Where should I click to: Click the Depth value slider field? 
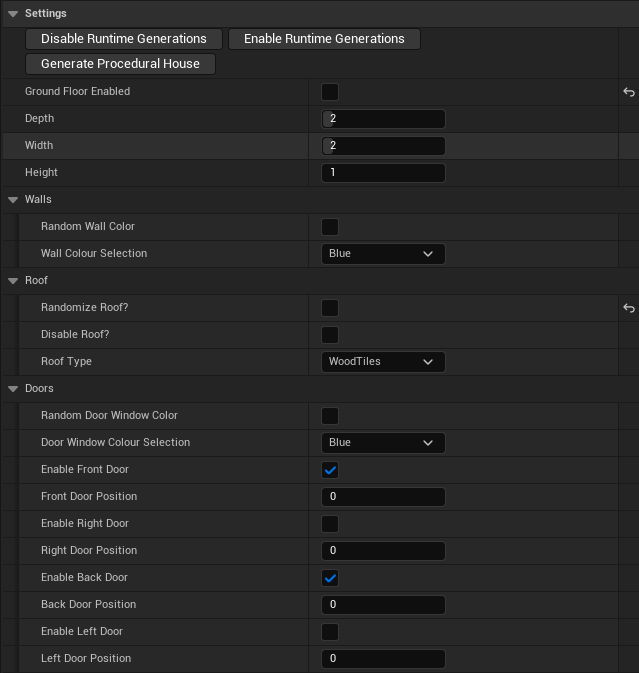383,119
